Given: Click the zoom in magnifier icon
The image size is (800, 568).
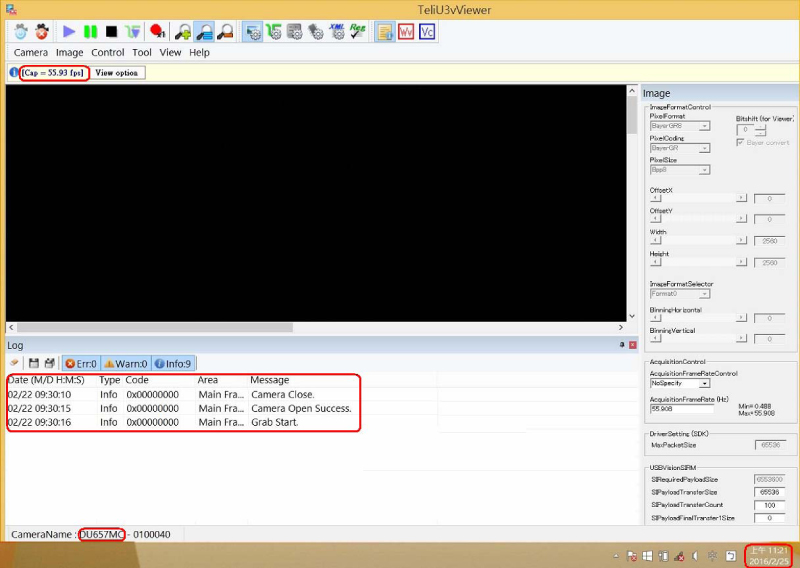Looking at the screenshot, I should tap(183, 32).
